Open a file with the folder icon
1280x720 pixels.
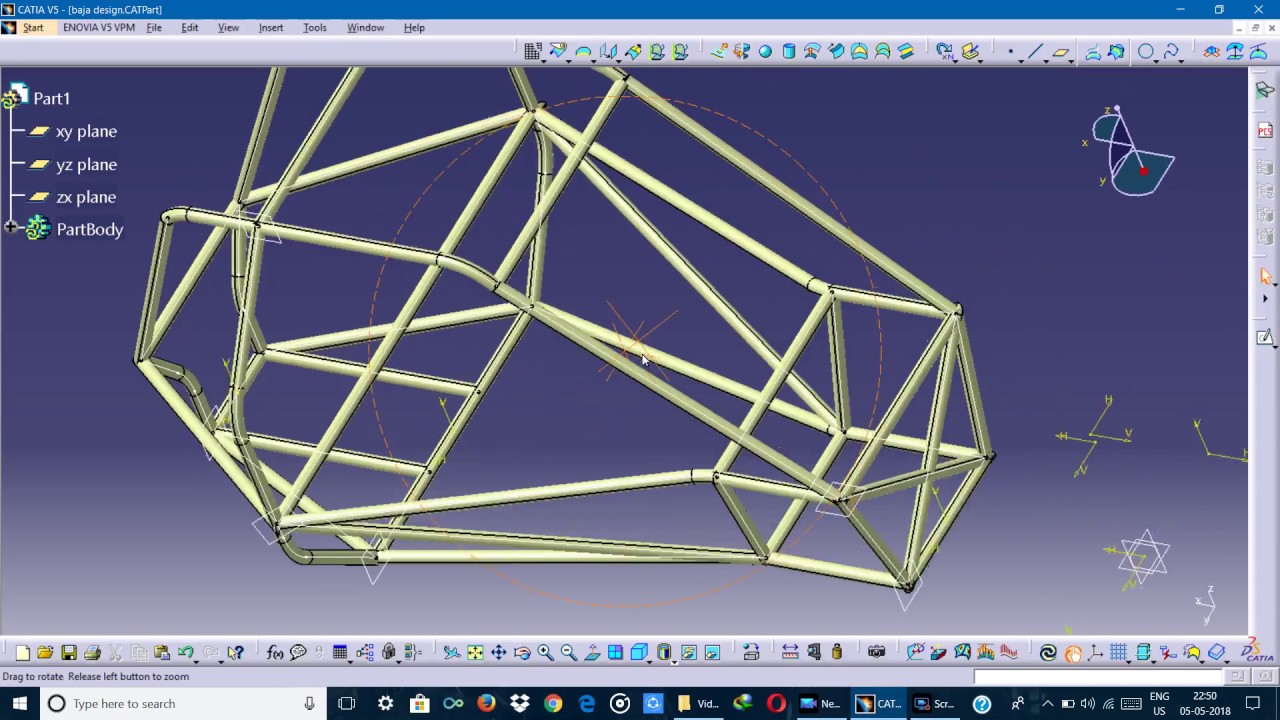pos(45,653)
